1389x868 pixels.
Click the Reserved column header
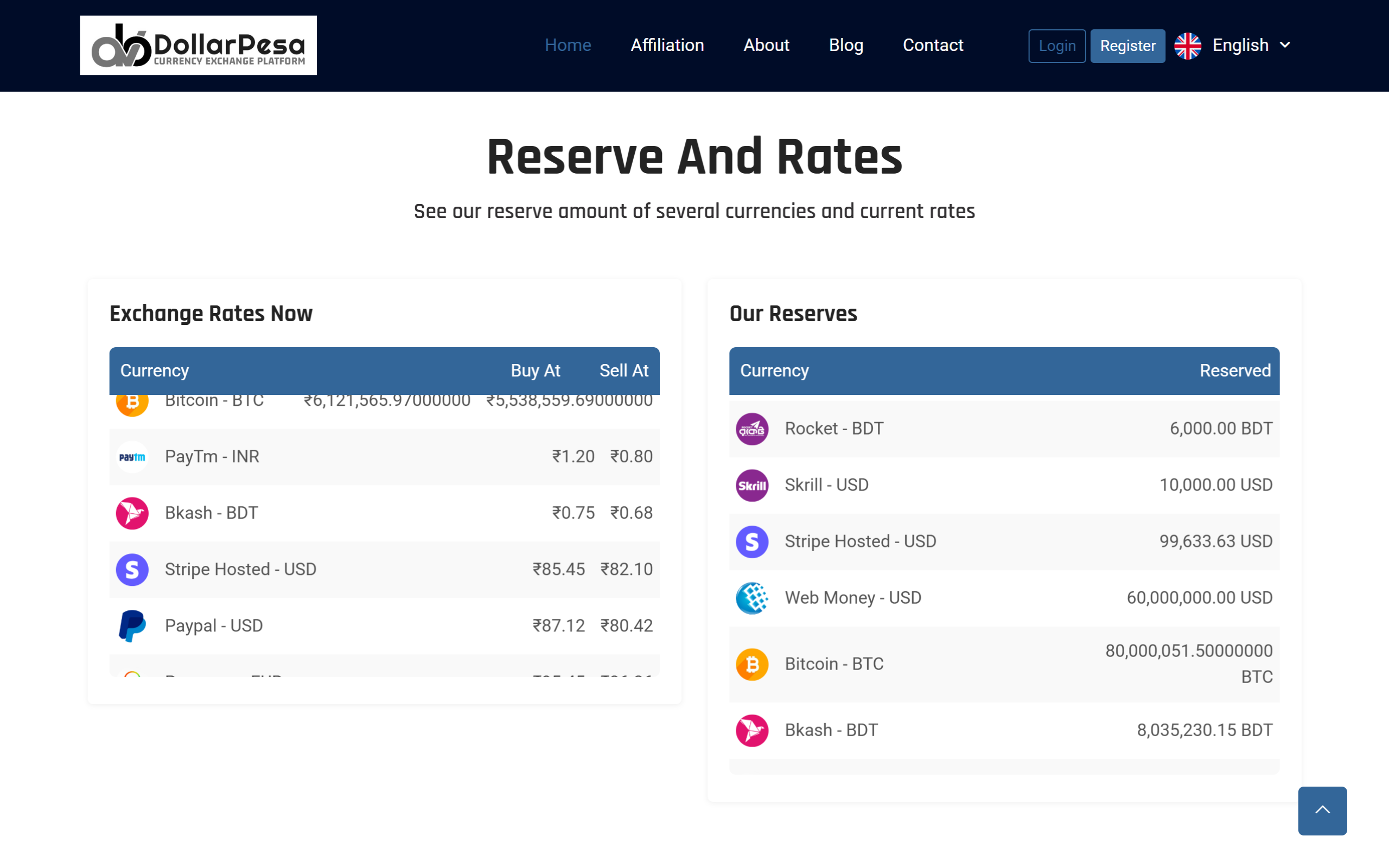[1234, 371]
